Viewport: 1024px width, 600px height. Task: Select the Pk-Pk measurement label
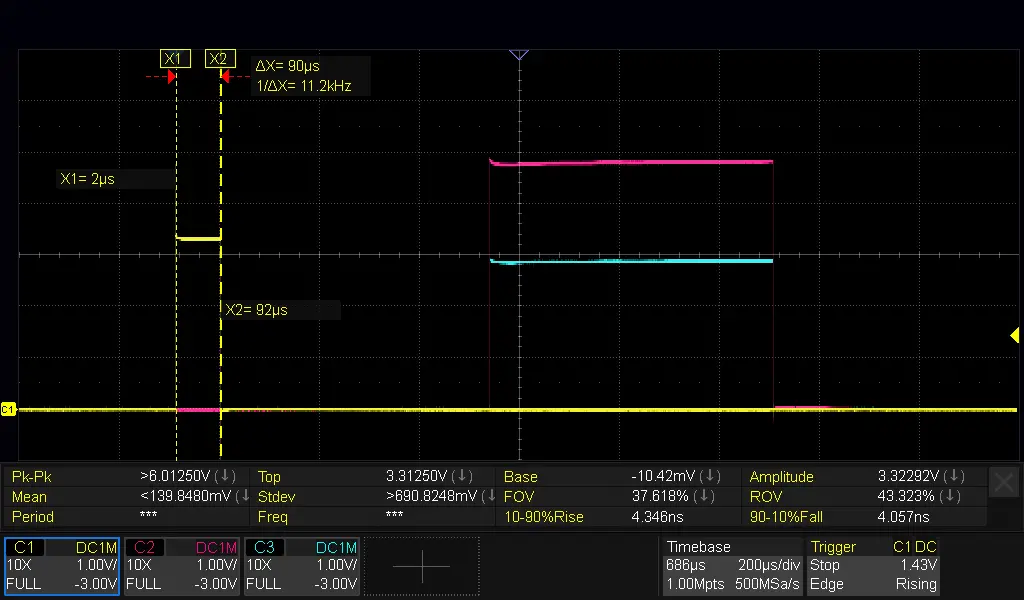(31, 477)
